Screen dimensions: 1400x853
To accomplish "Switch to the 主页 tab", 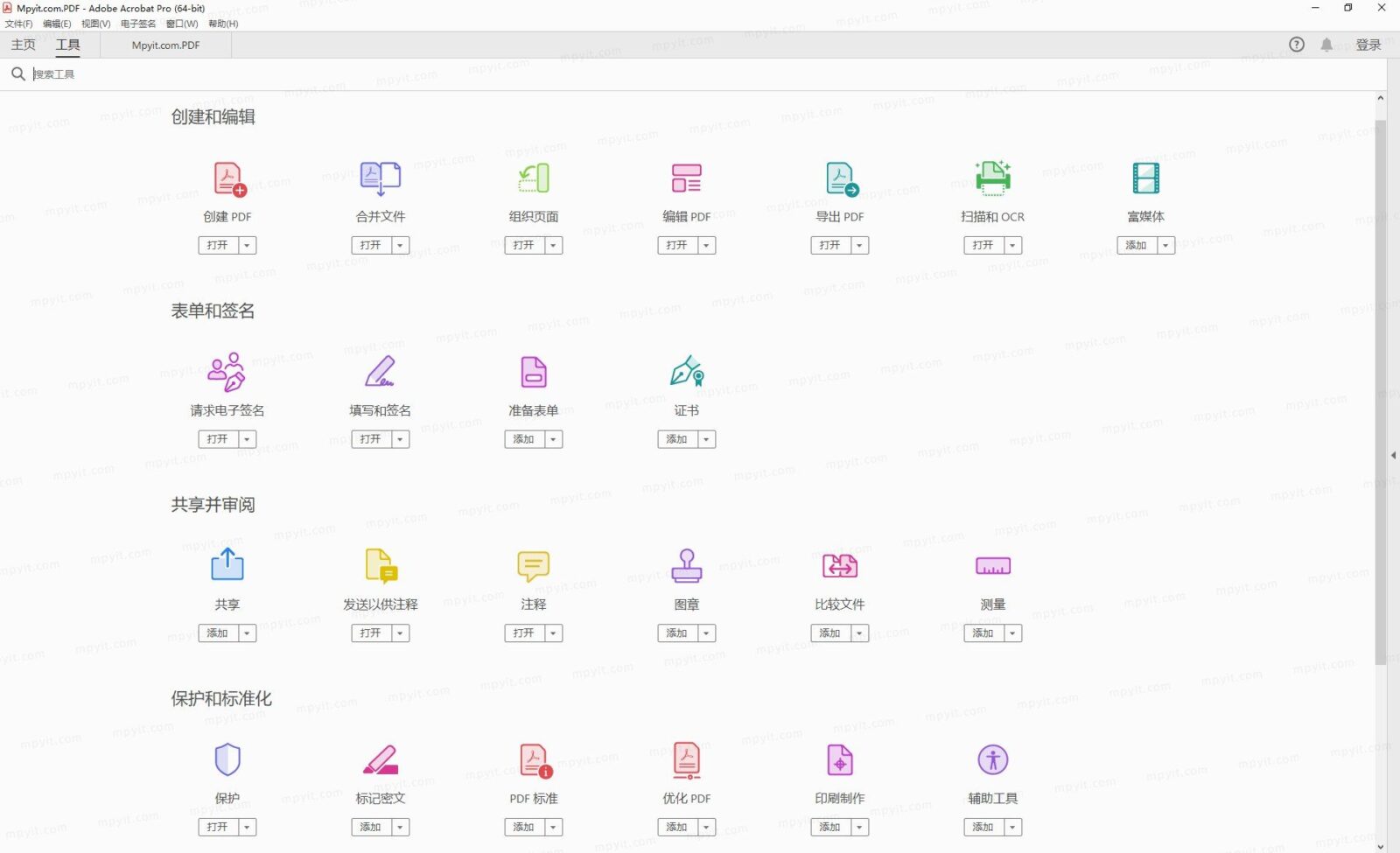I will 24,45.
